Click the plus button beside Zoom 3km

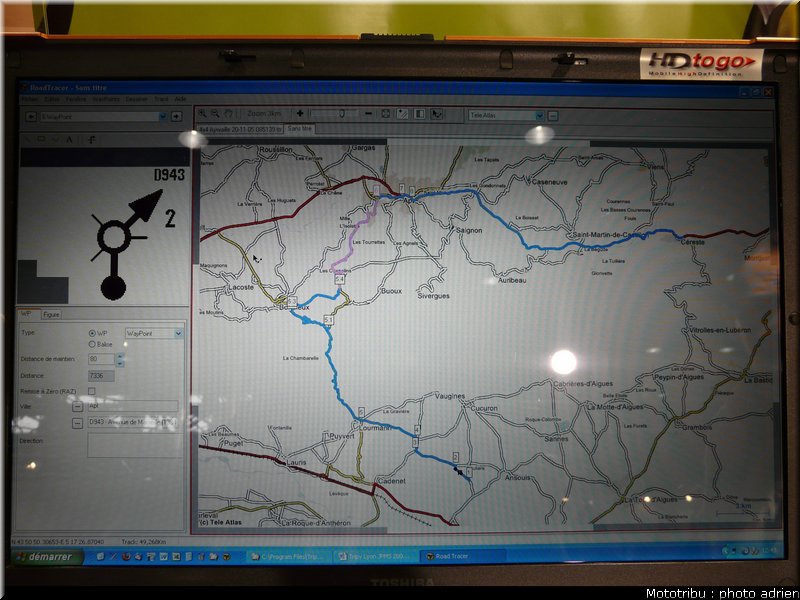pyautogui.click(x=300, y=113)
